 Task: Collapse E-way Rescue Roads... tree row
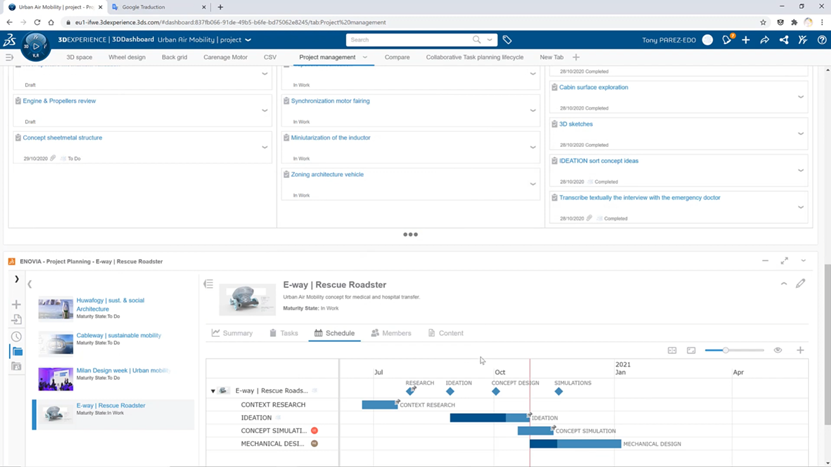(213, 391)
